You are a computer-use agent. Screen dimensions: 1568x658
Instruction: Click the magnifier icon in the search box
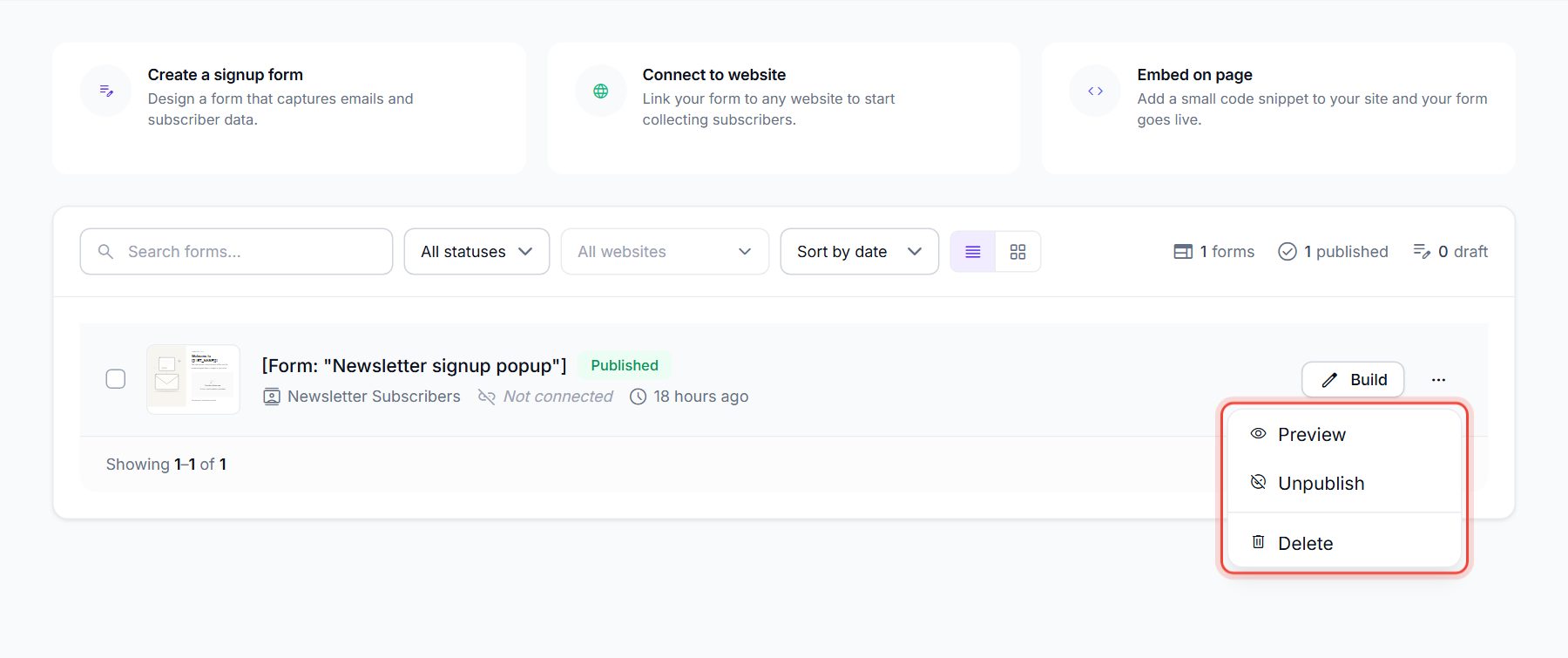pyautogui.click(x=105, y=252)
